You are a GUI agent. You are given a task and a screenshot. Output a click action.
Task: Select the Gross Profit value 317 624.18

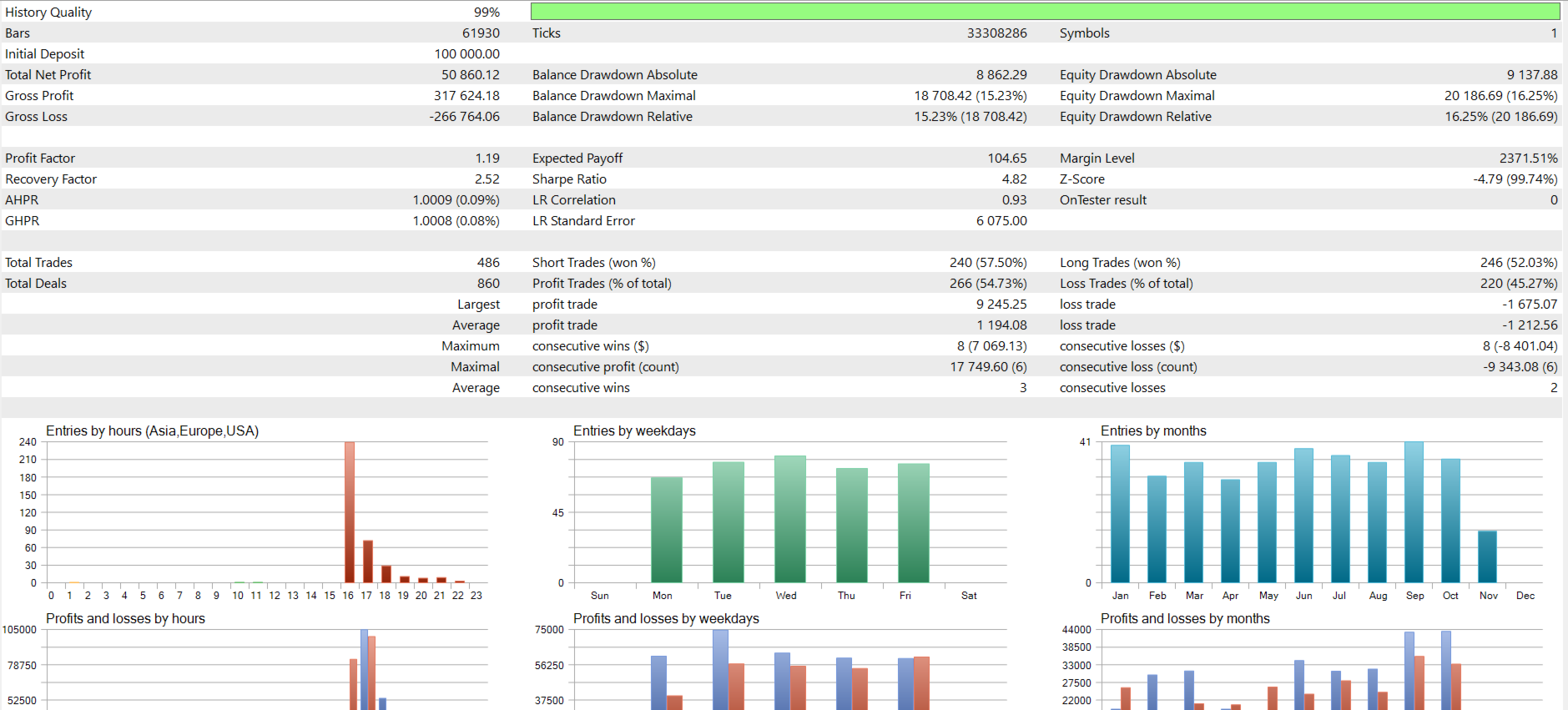466,96
